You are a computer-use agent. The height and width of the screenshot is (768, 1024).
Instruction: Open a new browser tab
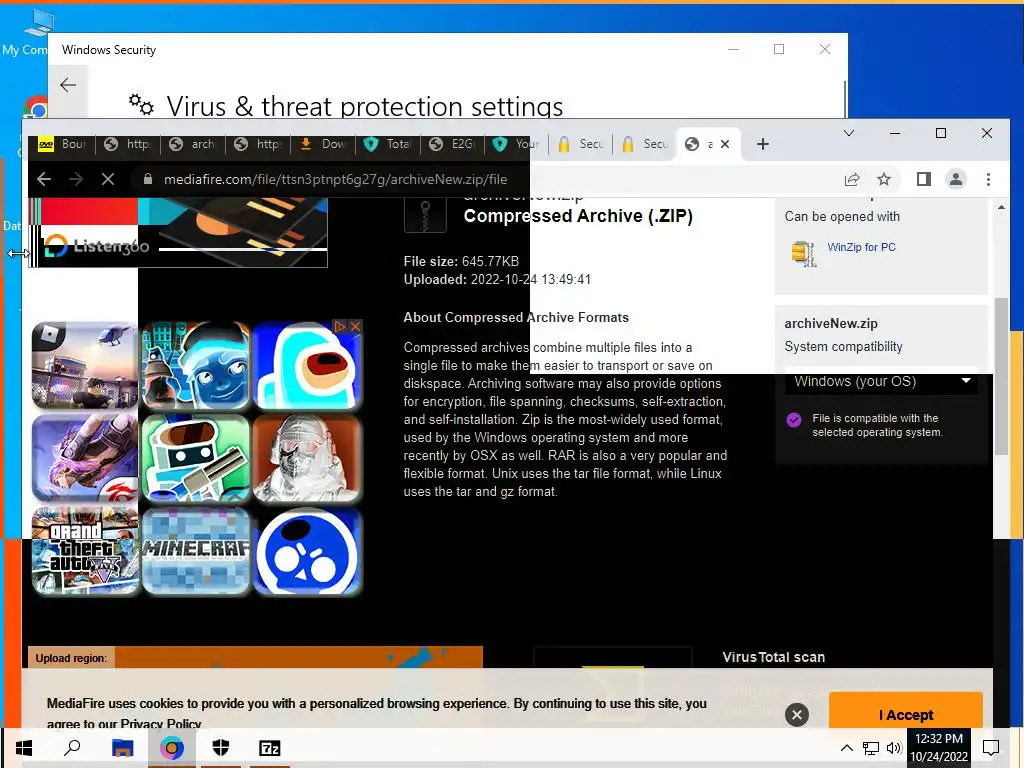(763, 144)
